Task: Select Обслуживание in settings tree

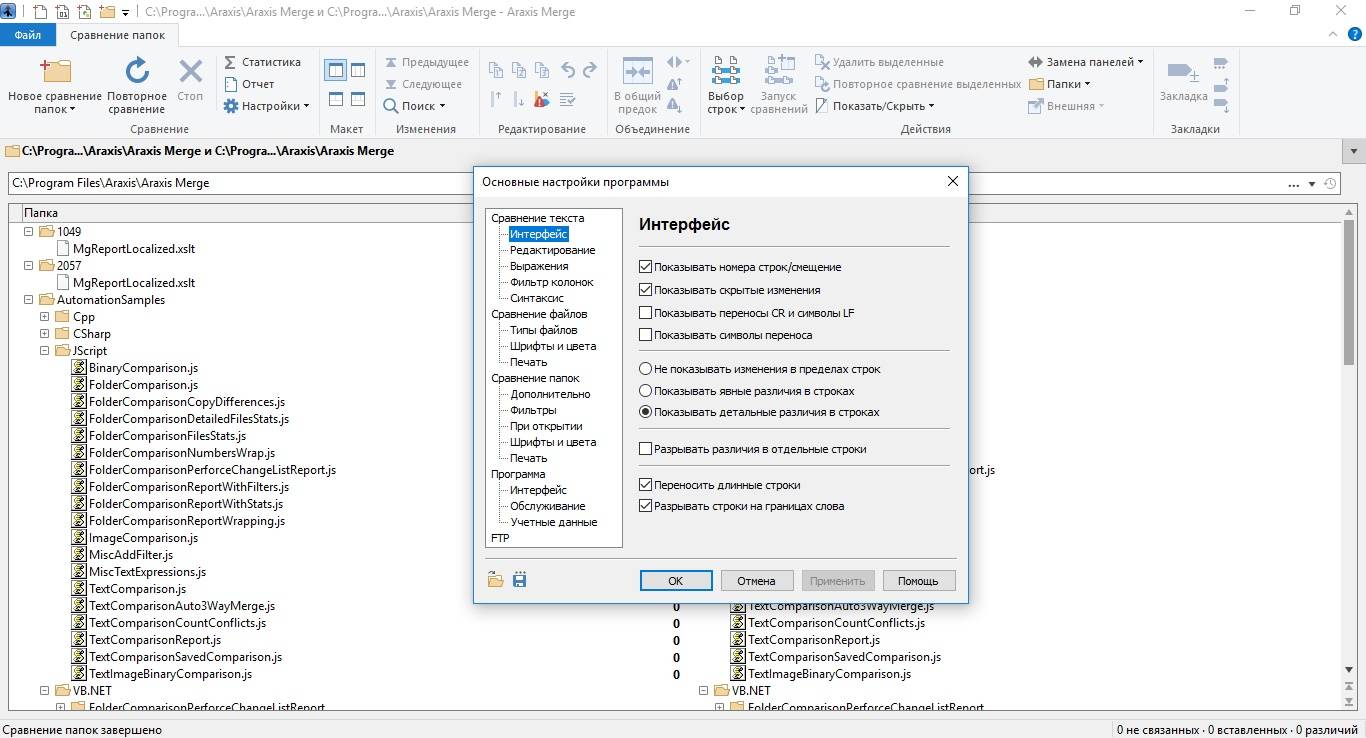Action: coord(548,506)
